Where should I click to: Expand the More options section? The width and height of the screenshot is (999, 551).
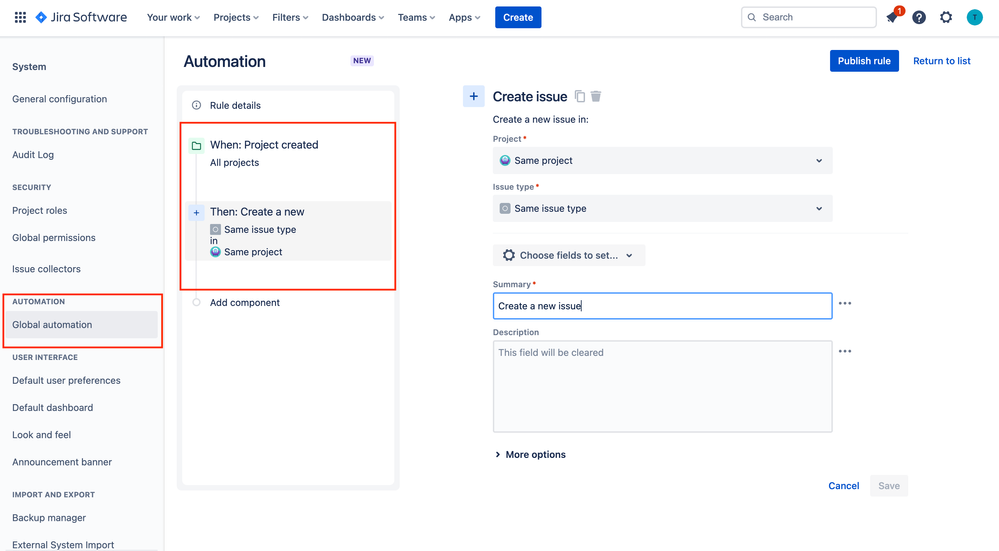coord(530,454)
